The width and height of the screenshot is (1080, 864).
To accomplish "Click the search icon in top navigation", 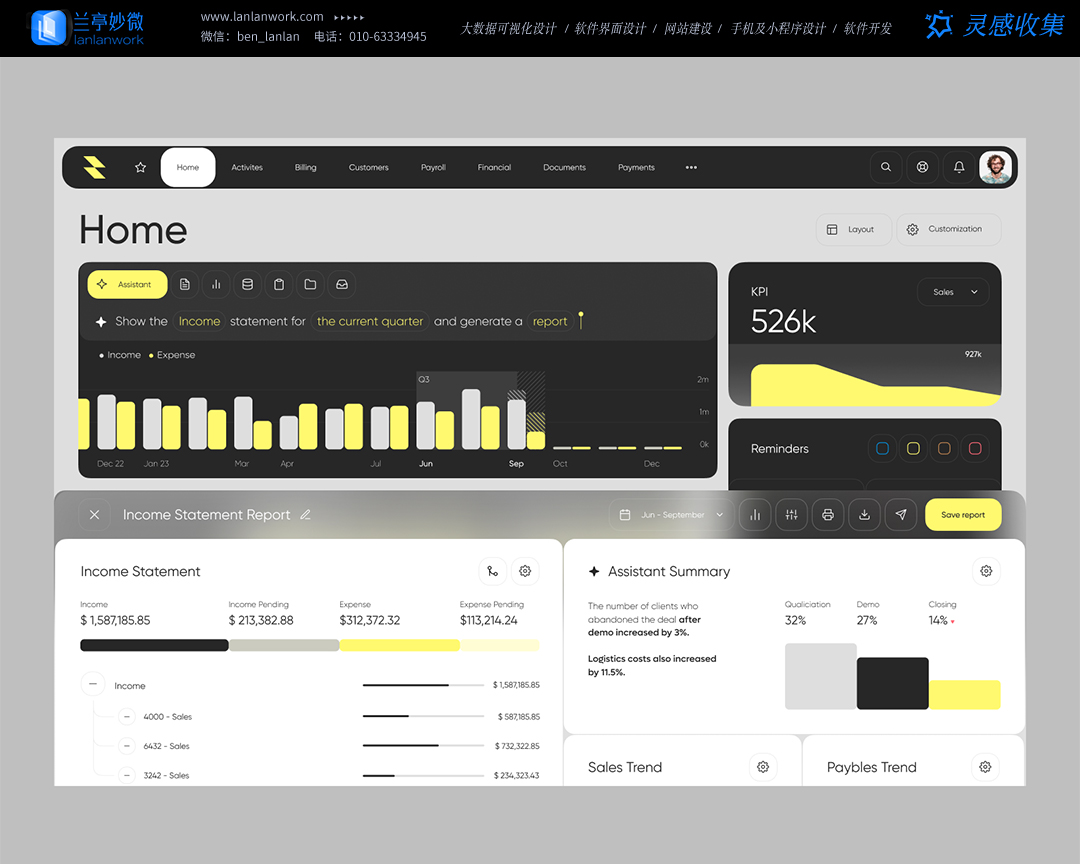I will (885, 168).
